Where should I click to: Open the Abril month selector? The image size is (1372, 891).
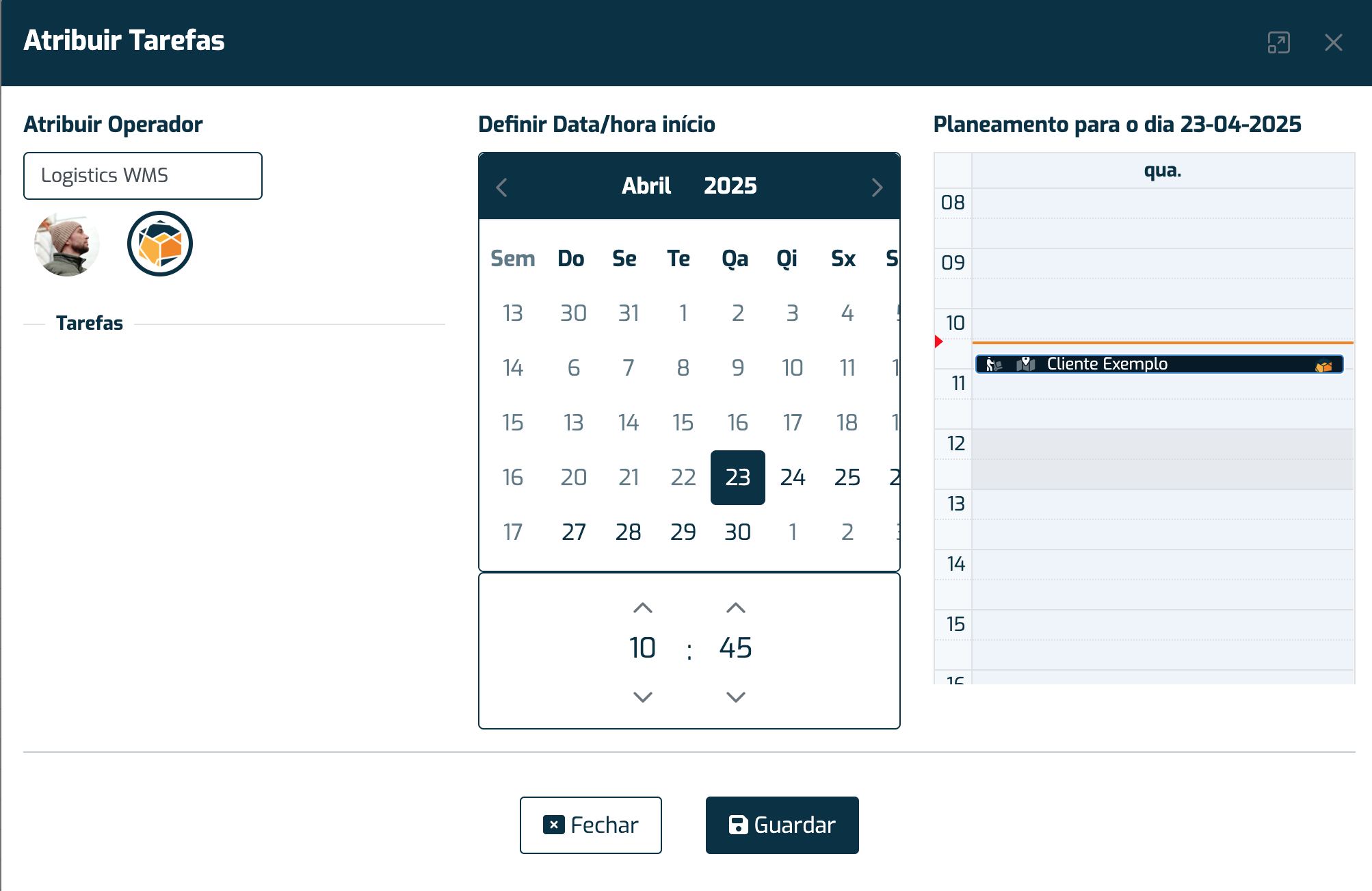[x=646, y=185]
